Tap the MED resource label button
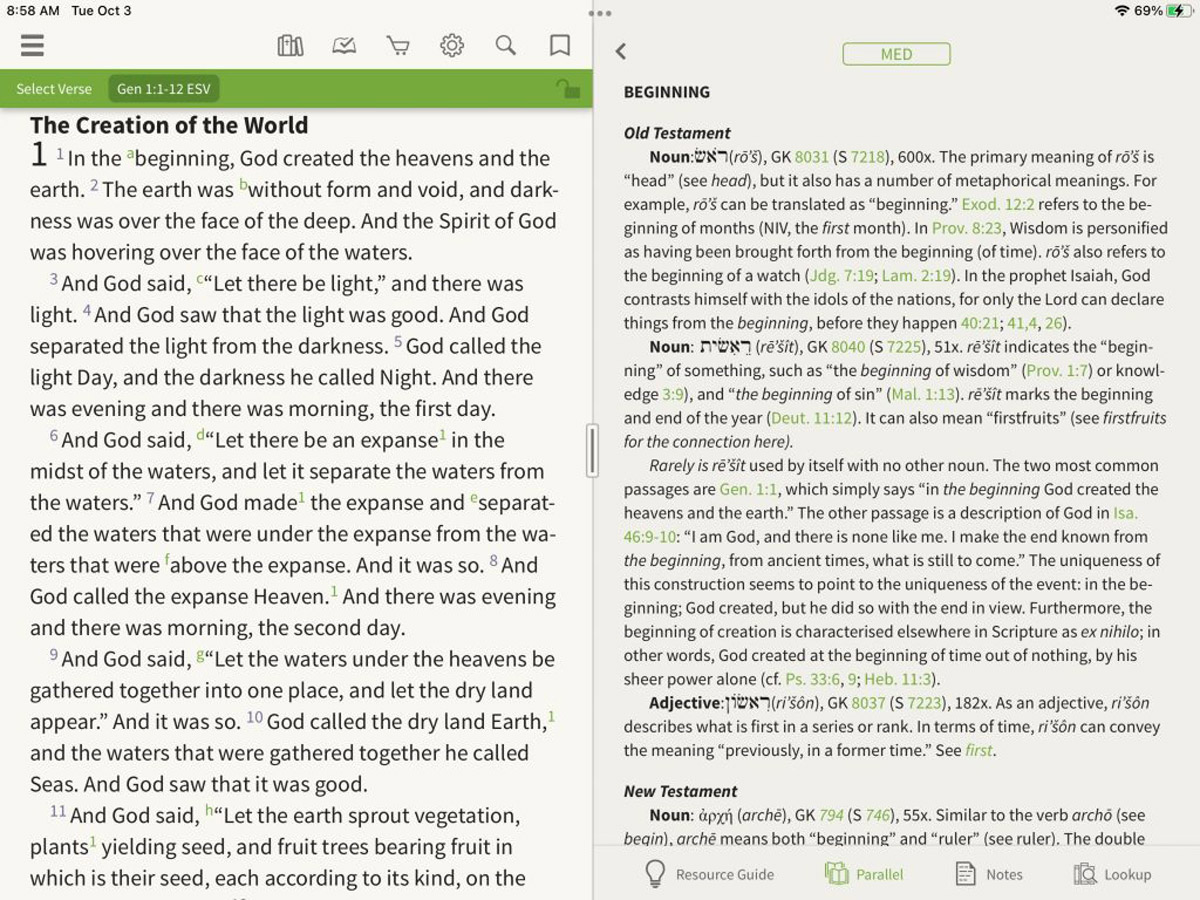1200x900 pixels. pos(896,54)
